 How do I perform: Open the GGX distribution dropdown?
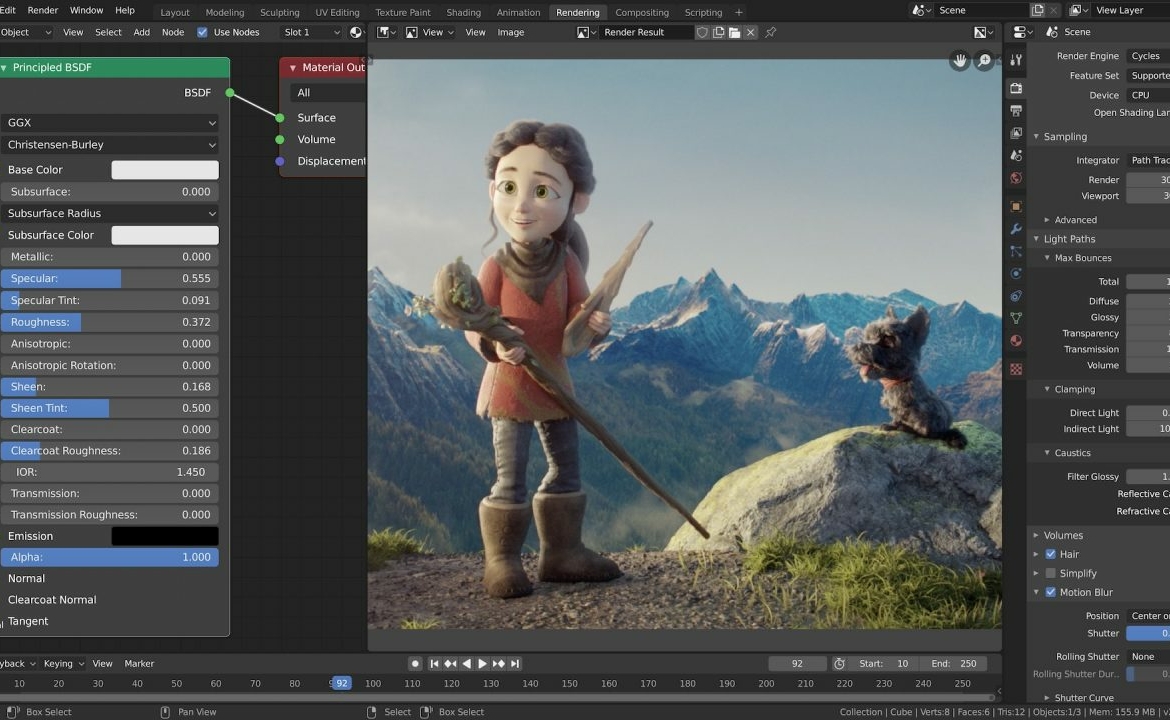coord(110,123)
